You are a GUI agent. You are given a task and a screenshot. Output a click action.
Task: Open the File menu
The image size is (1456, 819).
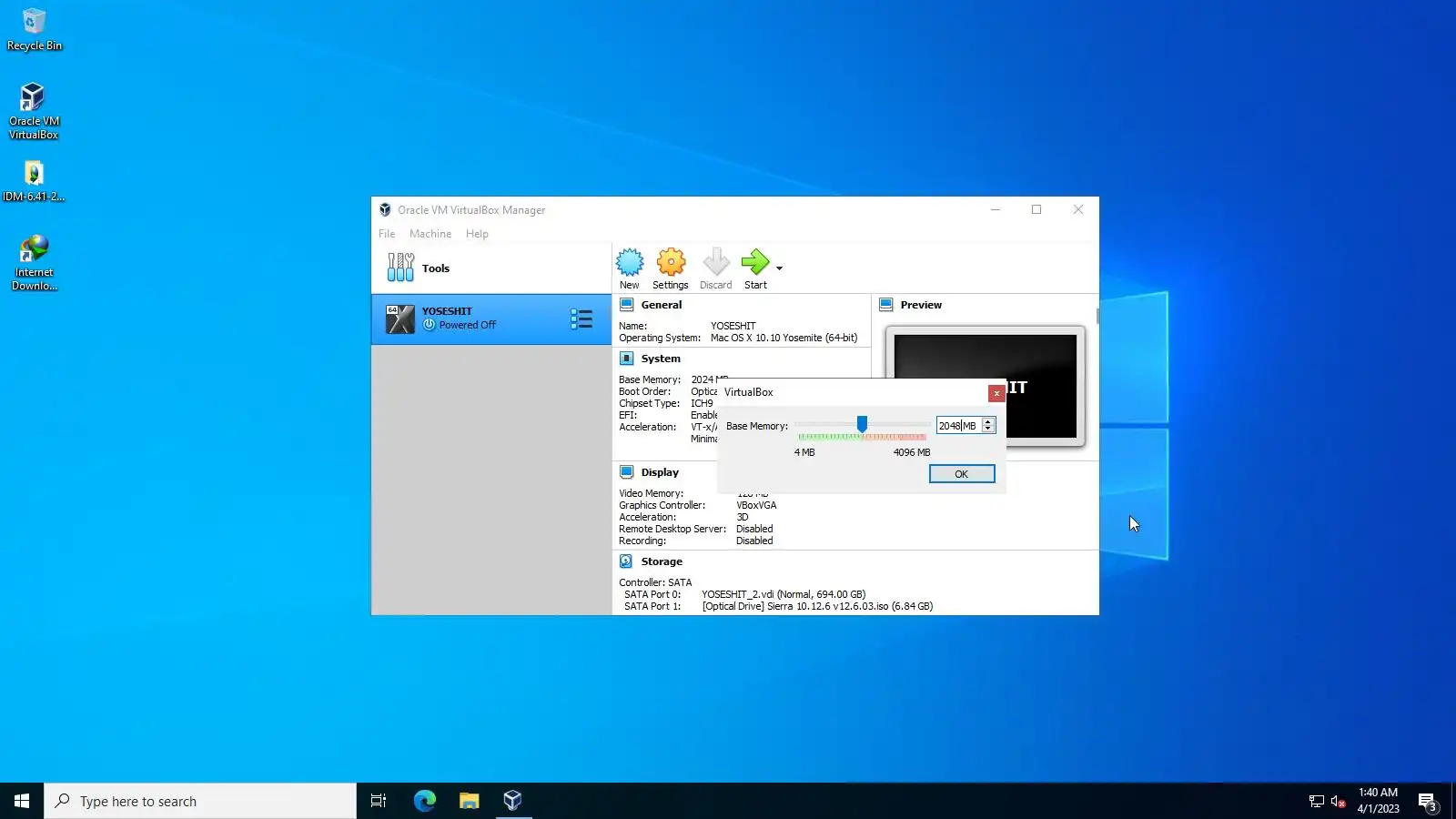click(x=387, y=234)
